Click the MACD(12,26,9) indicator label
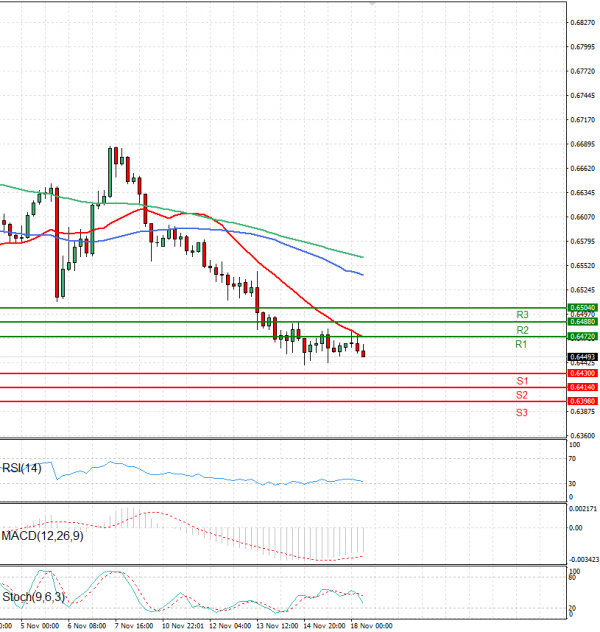Image resolution: width=600 pixels, height=632 pixels. [42, 536]
